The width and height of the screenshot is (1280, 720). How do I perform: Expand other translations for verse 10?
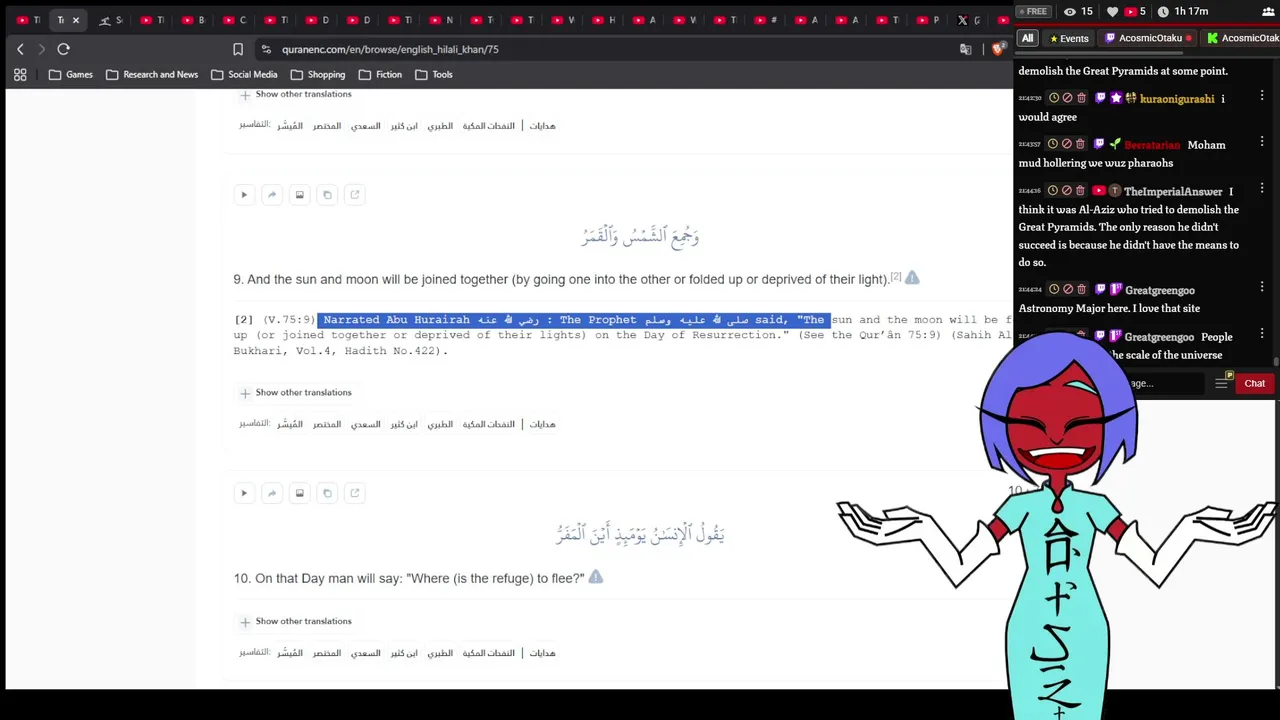click(295, 621)
